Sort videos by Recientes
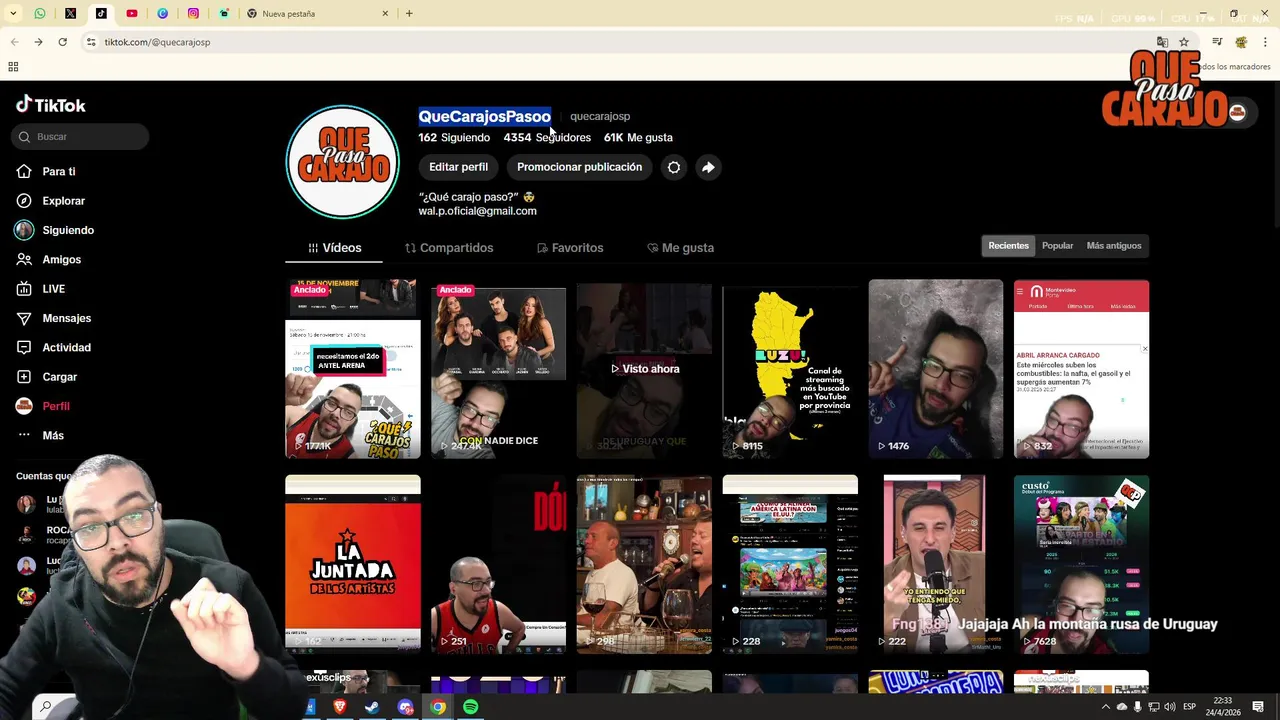Screen dimensions: 1280x720 [x=1008, y=246]
